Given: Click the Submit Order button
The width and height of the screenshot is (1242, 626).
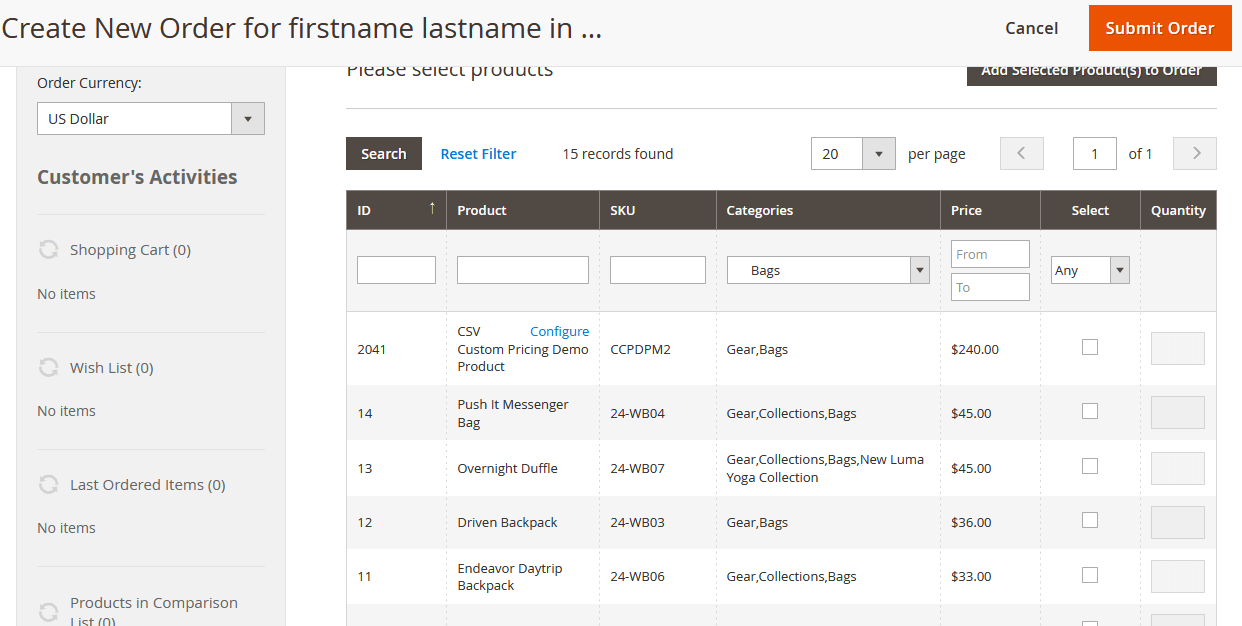Looking at the screenshot, I should 1159,28.
